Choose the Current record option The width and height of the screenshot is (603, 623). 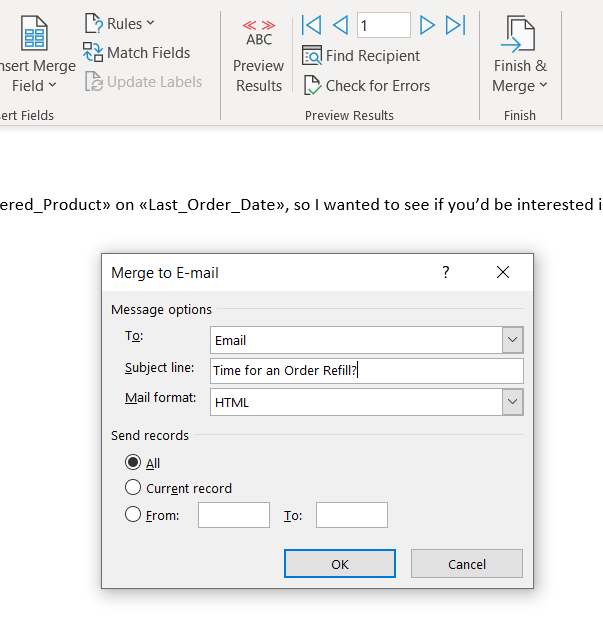(133, 488)
